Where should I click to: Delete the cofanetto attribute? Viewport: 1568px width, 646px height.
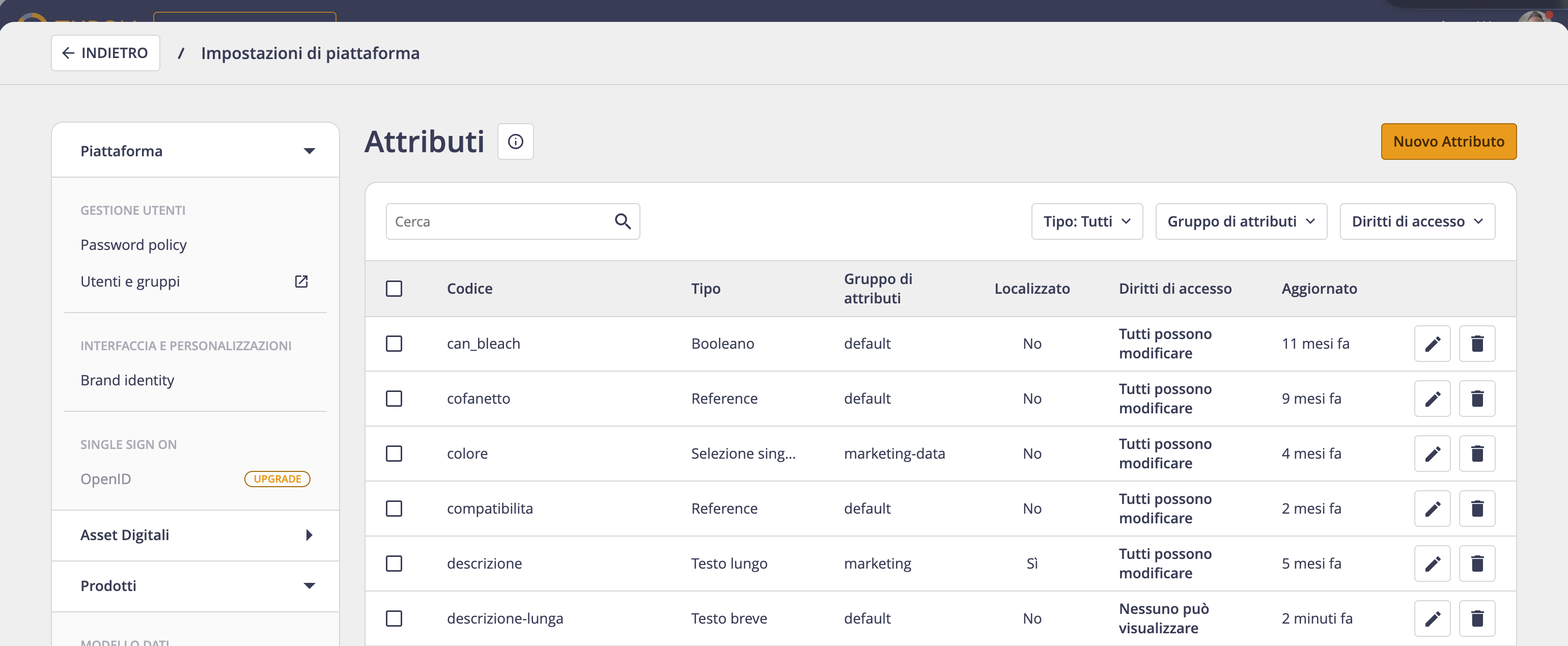1477,399
